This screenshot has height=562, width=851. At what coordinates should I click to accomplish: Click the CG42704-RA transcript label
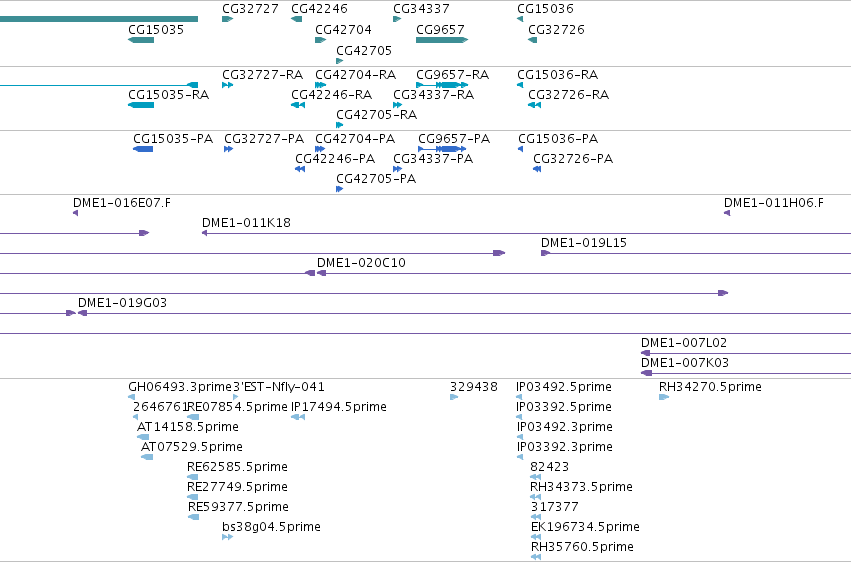click(355, 74)
